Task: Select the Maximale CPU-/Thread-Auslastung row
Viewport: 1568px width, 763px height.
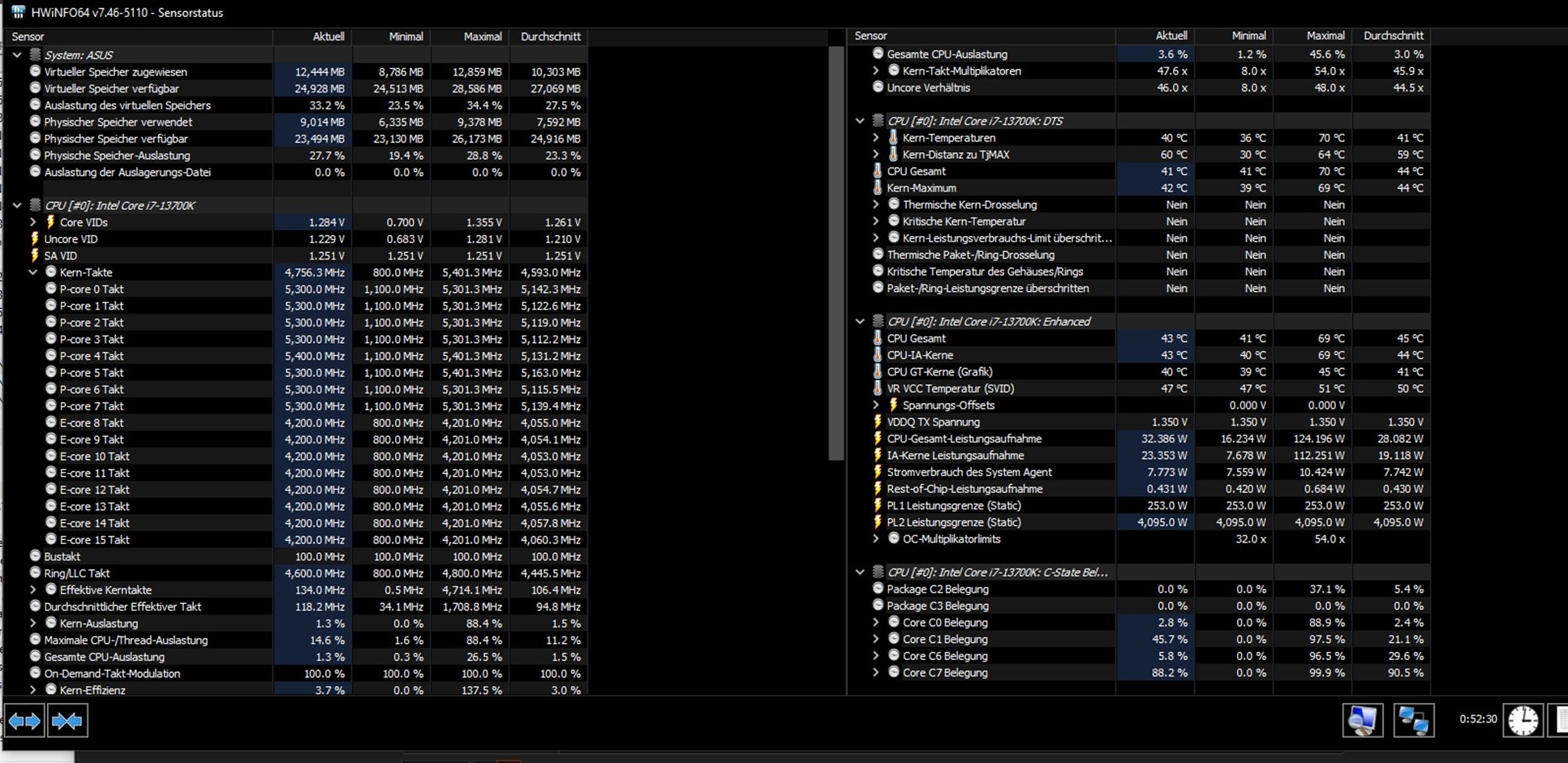Action: 296,640
